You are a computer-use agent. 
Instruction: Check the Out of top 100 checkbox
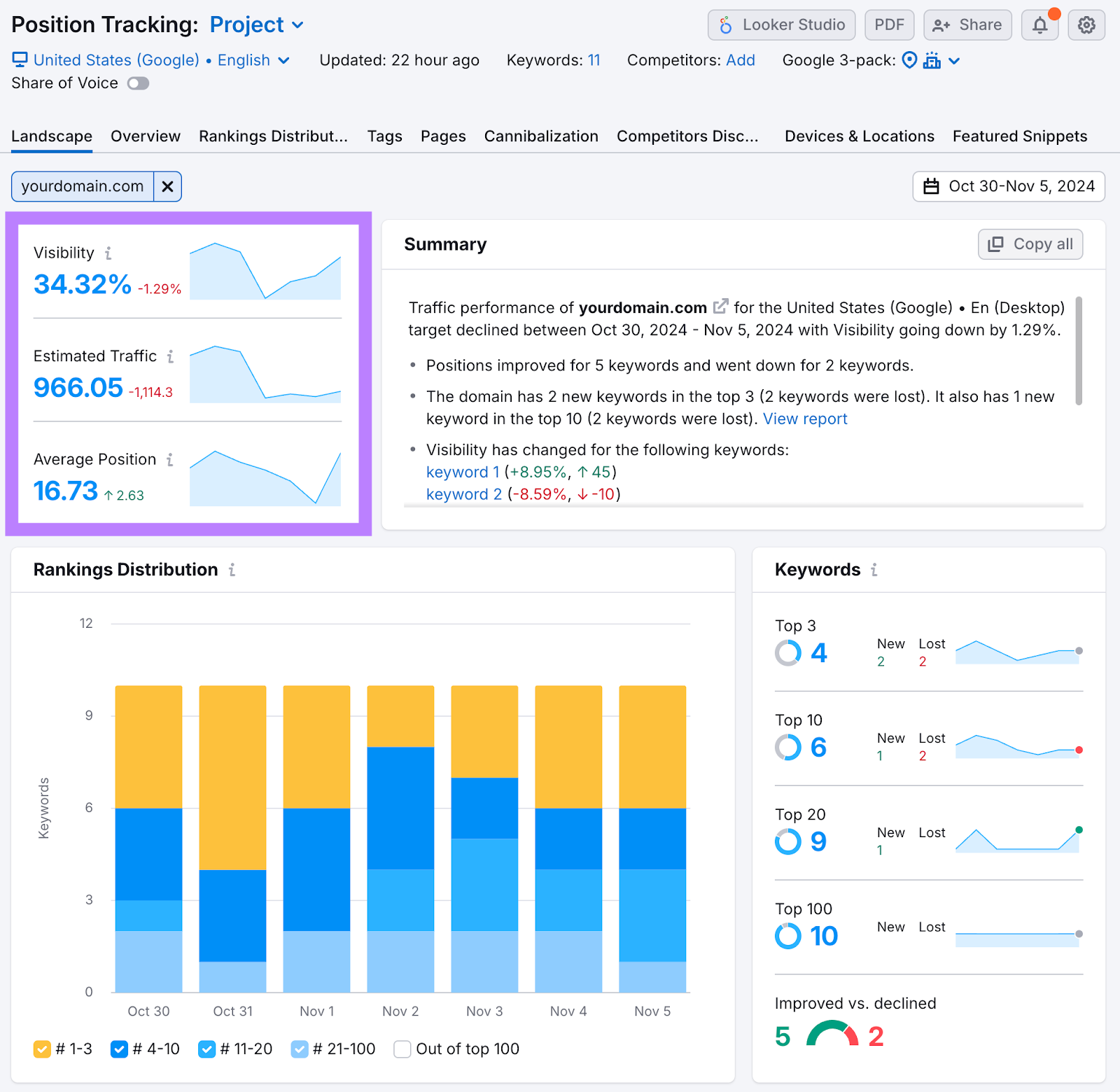(402, 1049)
